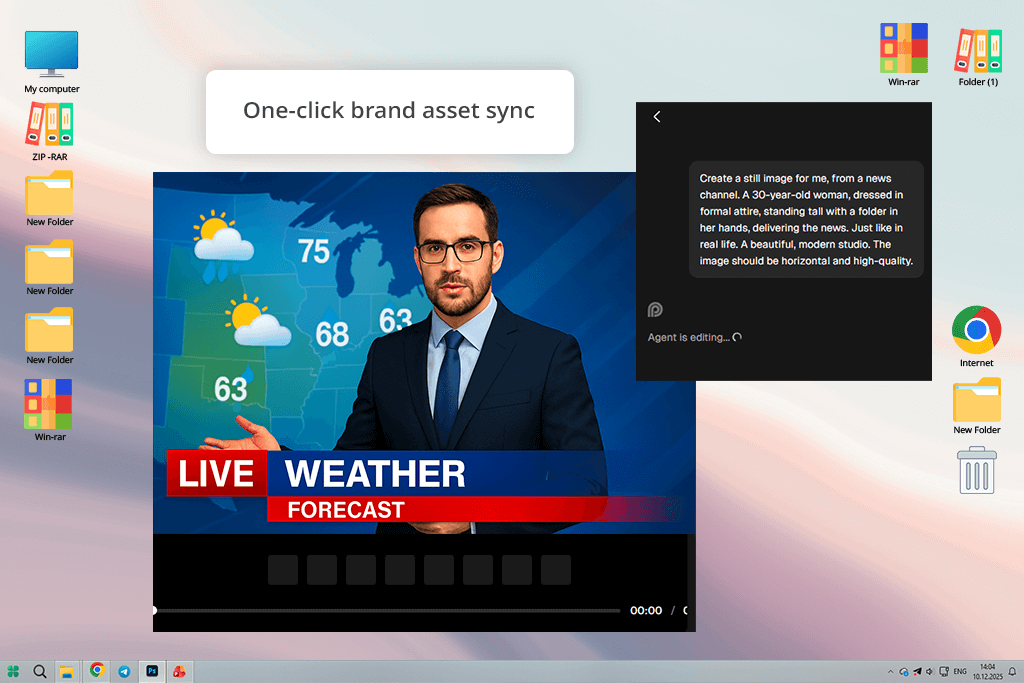This screenshot has width=1024, height=683.
Task: Click the temperature '68' on weather map
Action: 332,334
